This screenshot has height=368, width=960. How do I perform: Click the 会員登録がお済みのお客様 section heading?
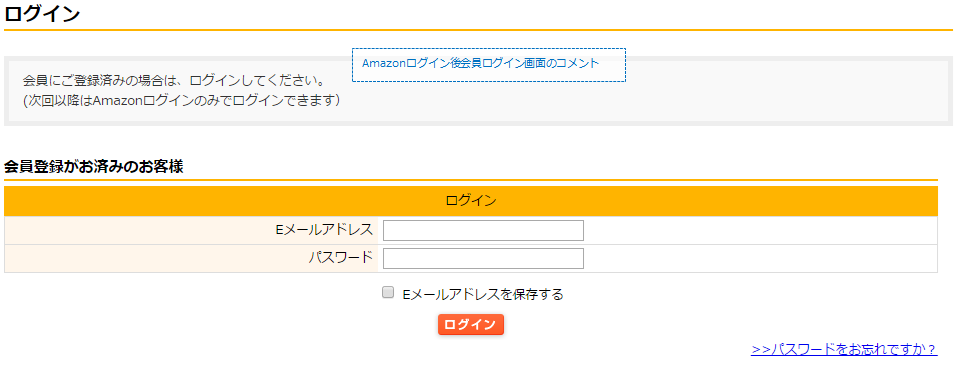tap(94, 167)
